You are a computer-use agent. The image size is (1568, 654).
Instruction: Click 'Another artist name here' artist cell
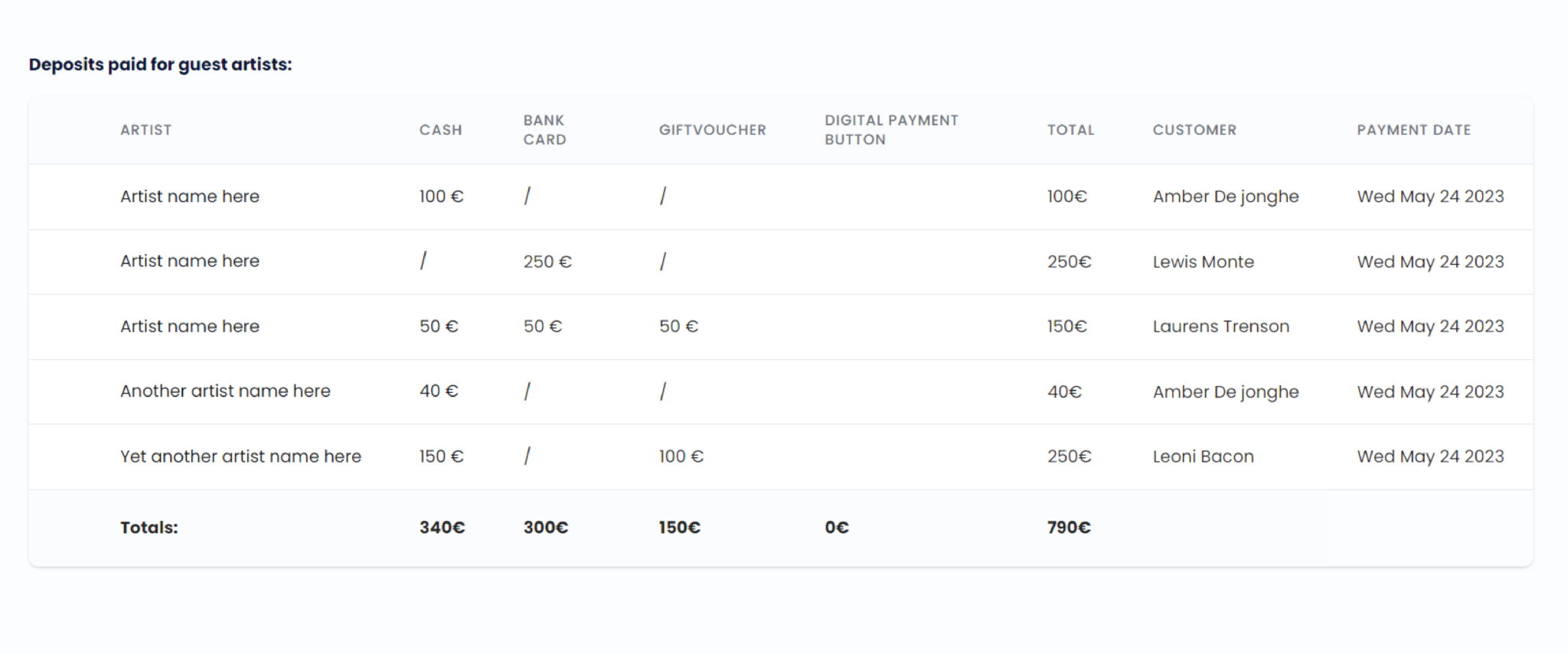click(225, 391)
